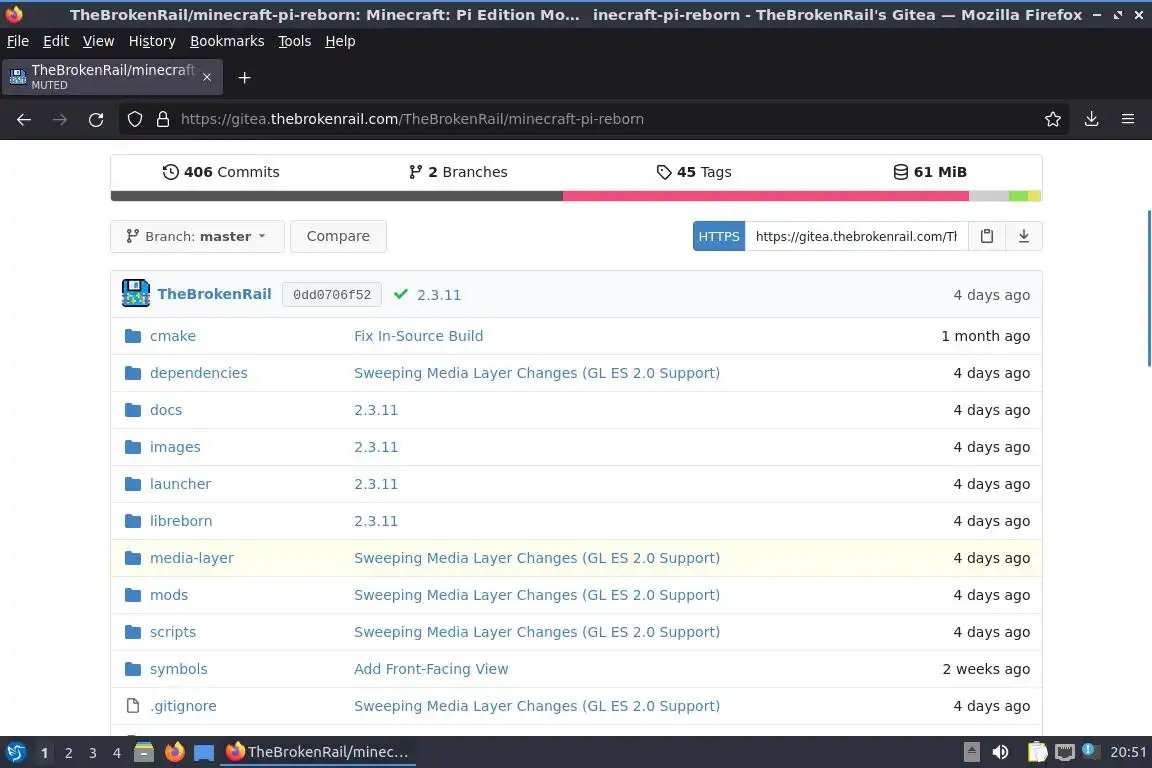Viewport: 1152px width, 768px height.
Task: Click the green checkmark commit status icon
Action: coord(400,294)
